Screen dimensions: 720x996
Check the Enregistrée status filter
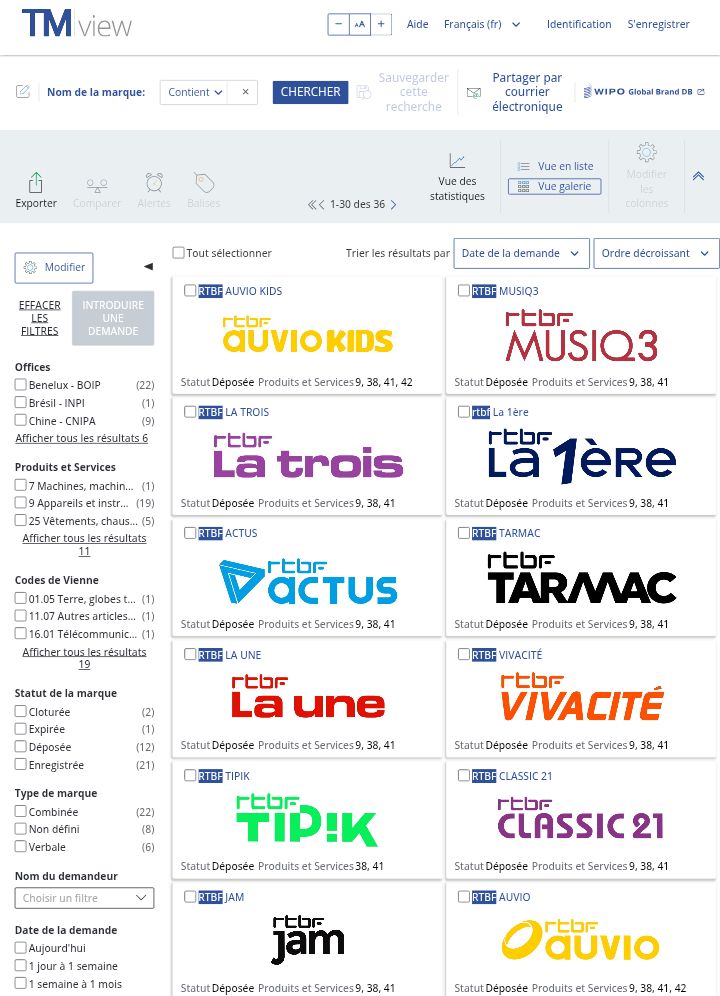[x=21, y=764]
